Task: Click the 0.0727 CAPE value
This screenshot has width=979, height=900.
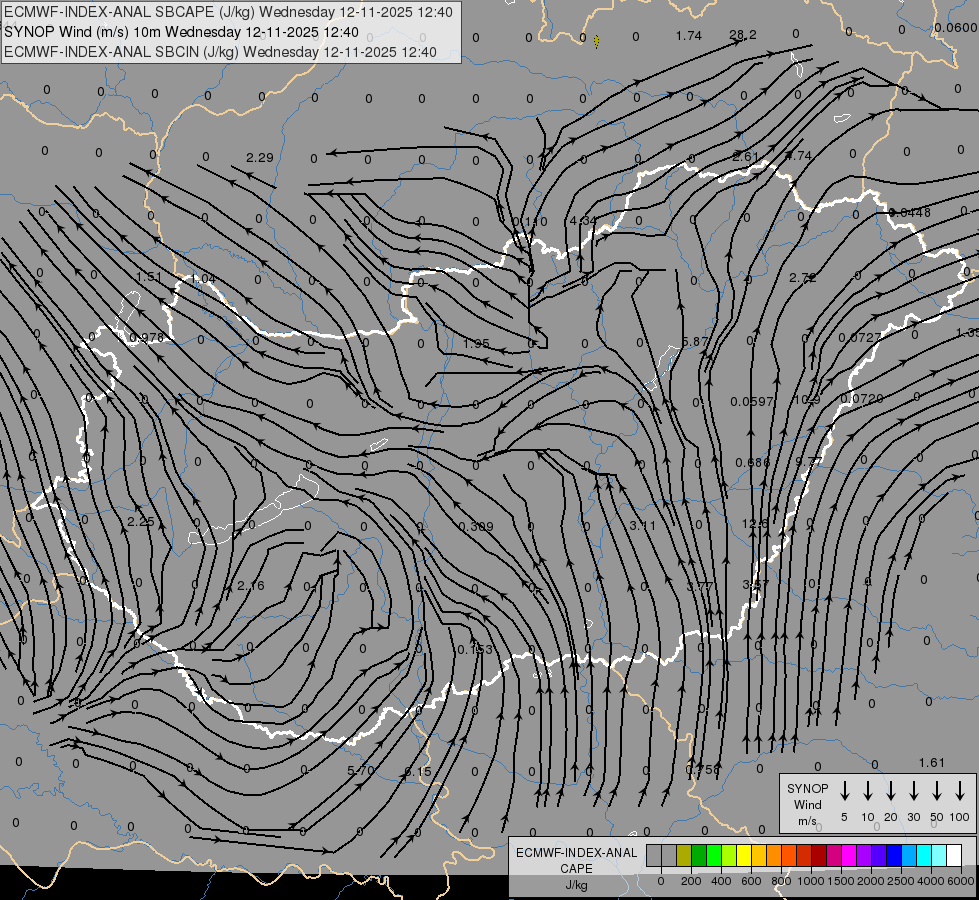Action: (860, 337)
